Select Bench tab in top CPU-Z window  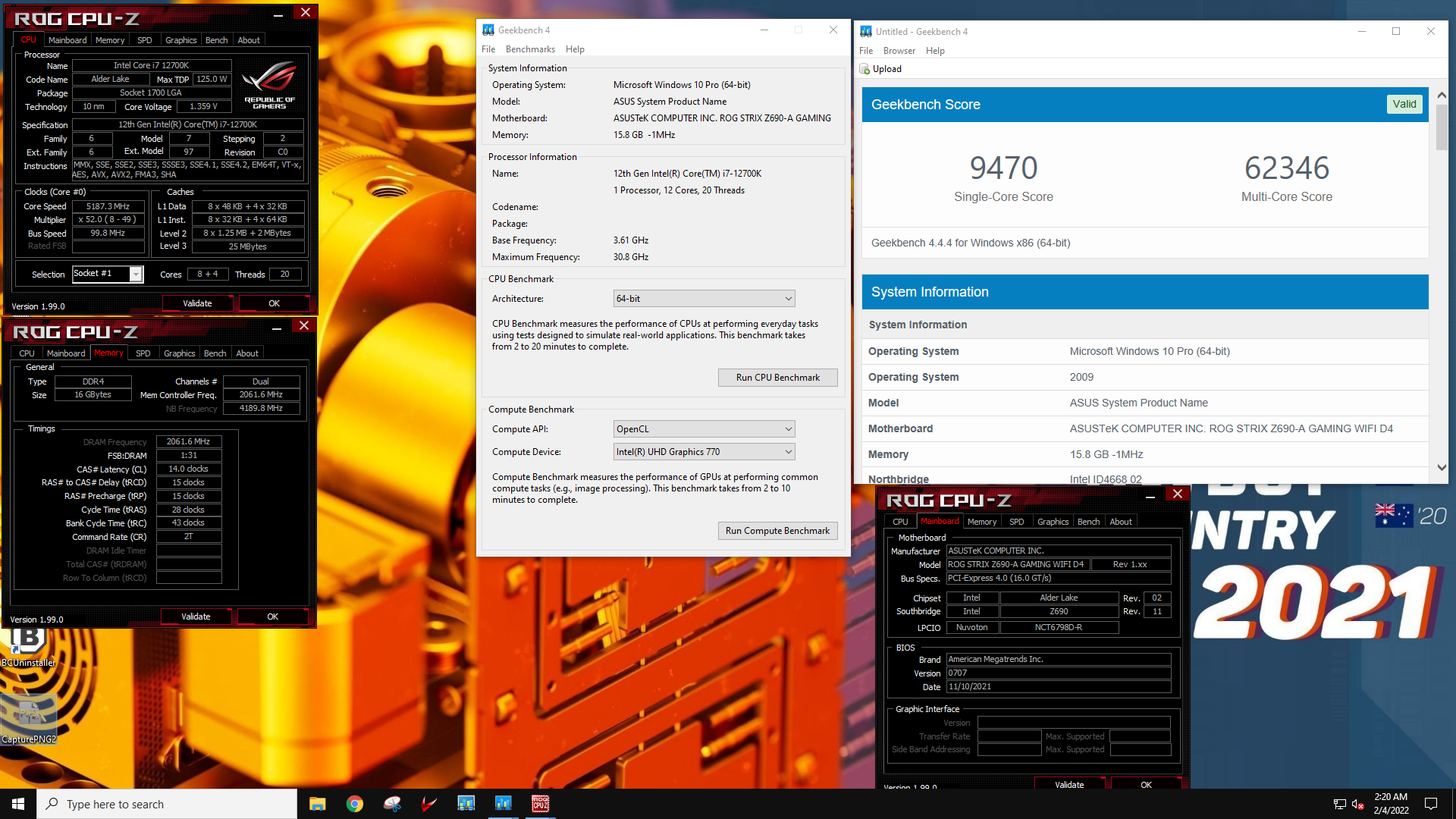(x=216, y=40)
